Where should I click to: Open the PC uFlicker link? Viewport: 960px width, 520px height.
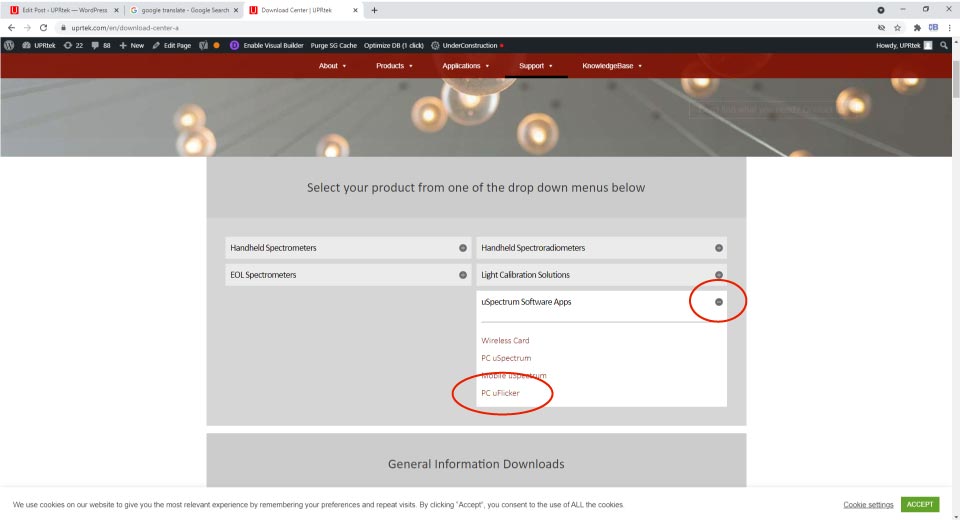[500, 393]
